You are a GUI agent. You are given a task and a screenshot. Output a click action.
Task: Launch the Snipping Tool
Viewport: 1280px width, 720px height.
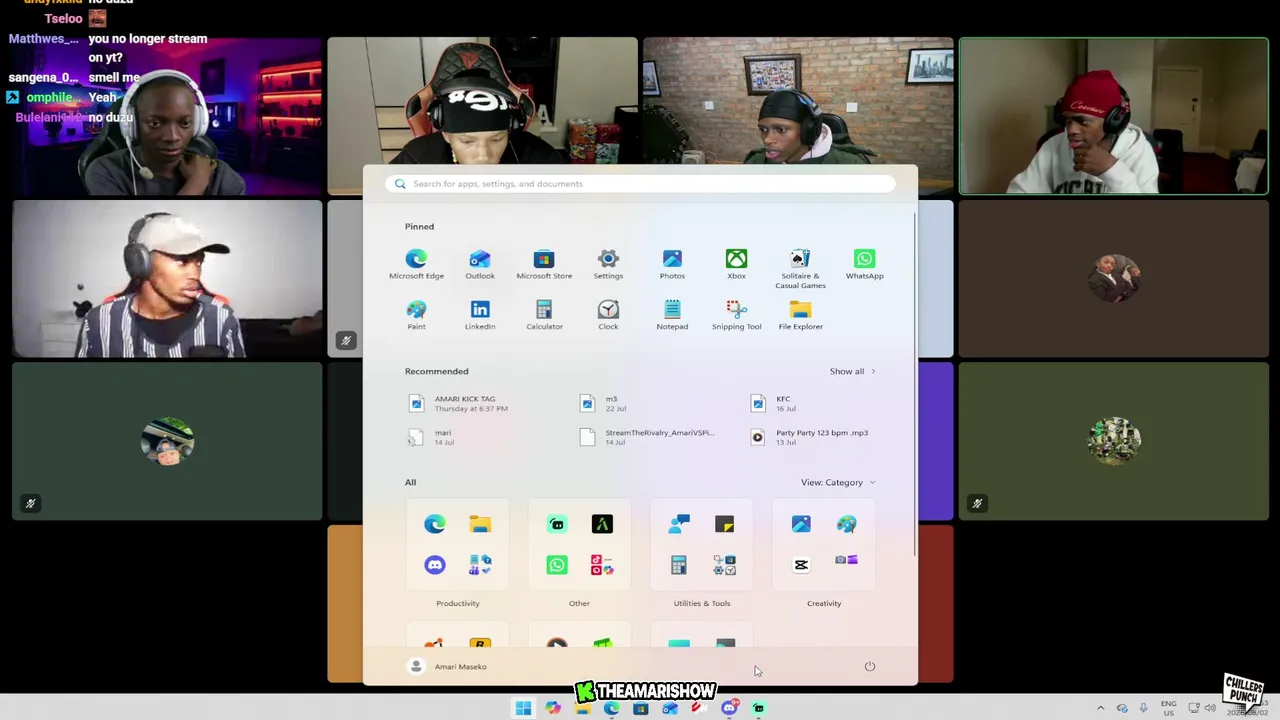pyautogui.click(x=736, y=315)
